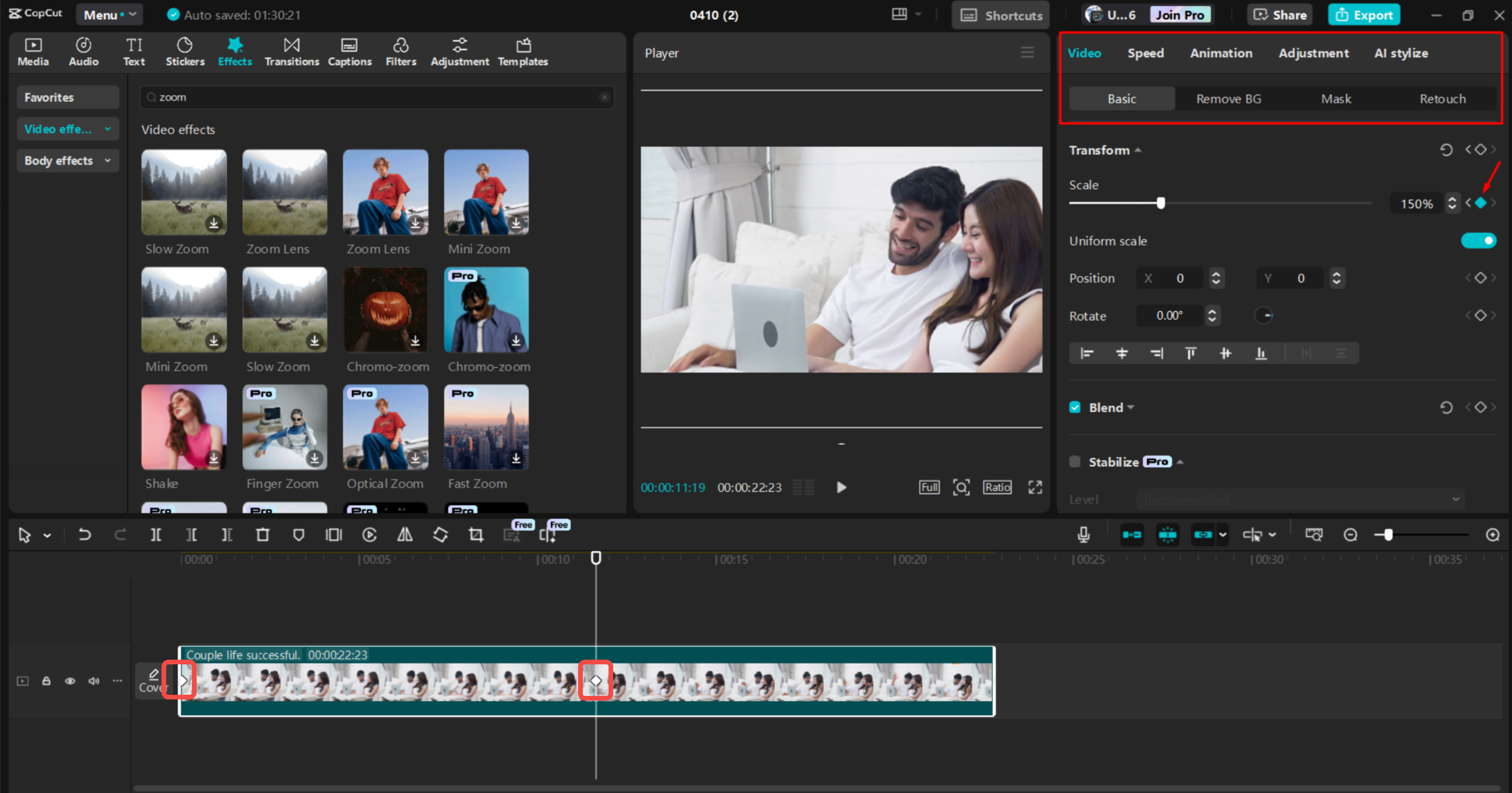
Task: Click the Export button
Action: coord(1363,15)
